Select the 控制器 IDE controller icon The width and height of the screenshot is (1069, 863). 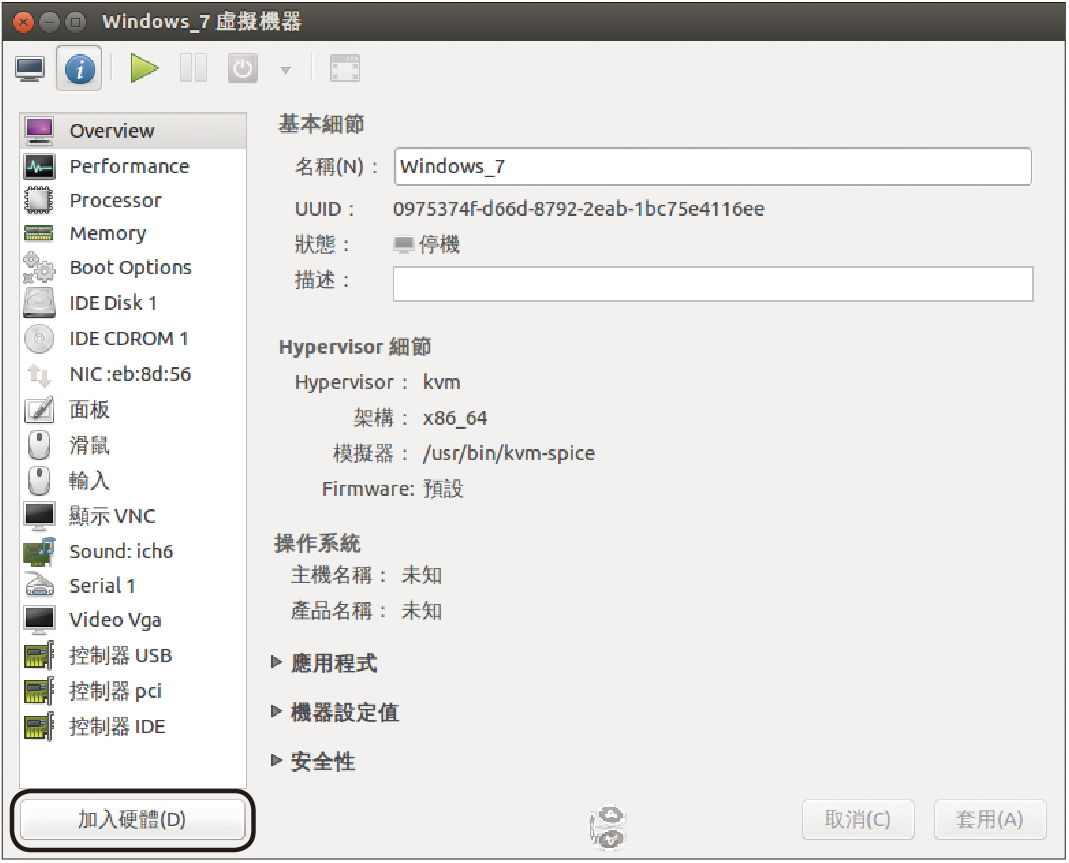click(39, 727)
